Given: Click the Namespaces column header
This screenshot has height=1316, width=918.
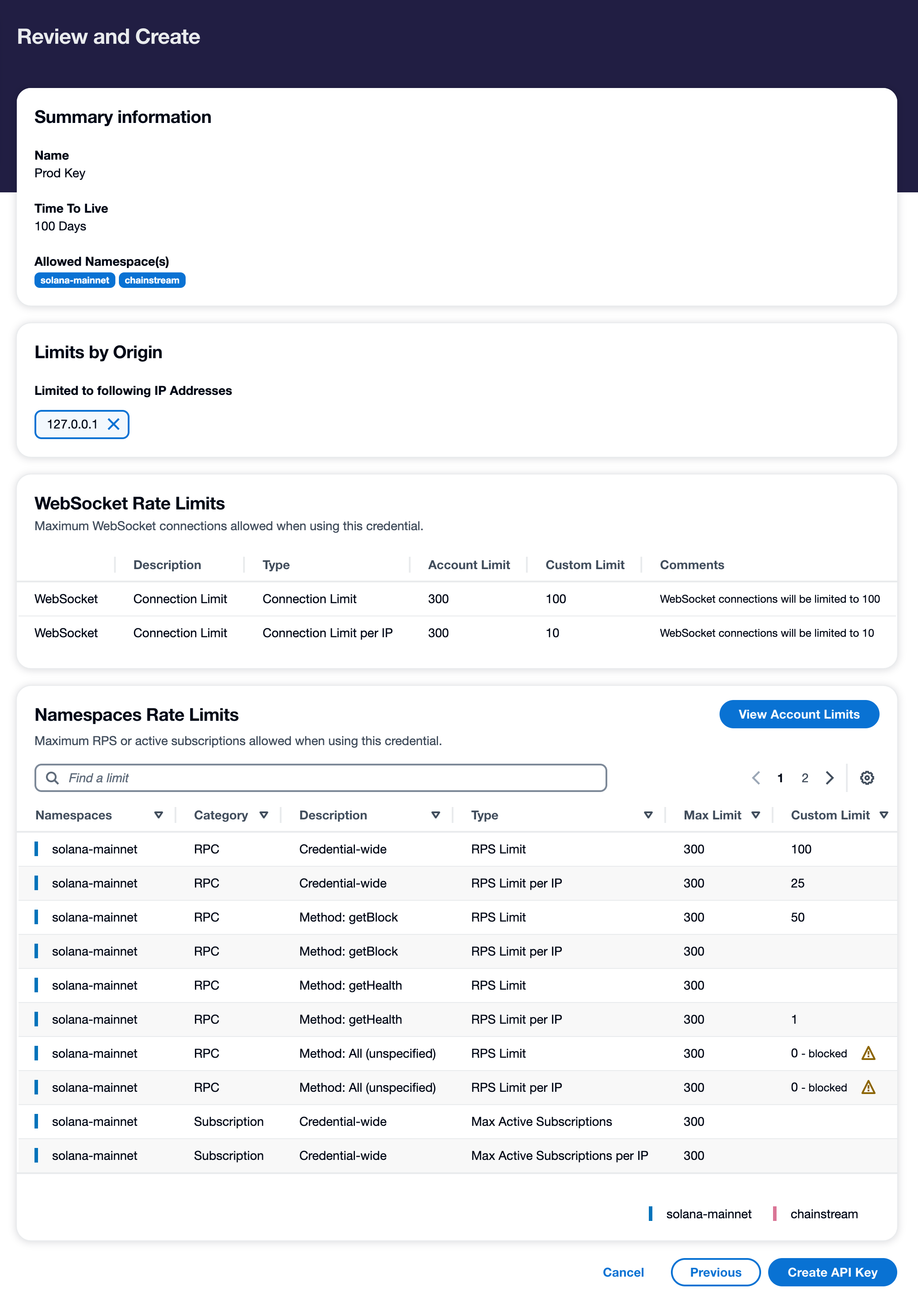Looking at the screenshot, I should coord(73,815).
